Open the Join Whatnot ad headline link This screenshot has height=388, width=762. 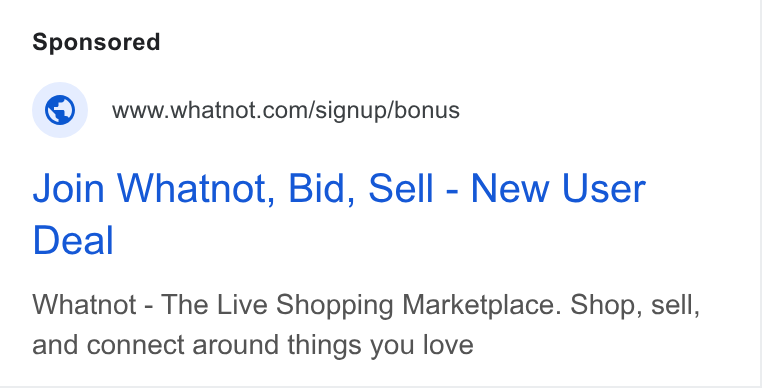click(339, 214)
